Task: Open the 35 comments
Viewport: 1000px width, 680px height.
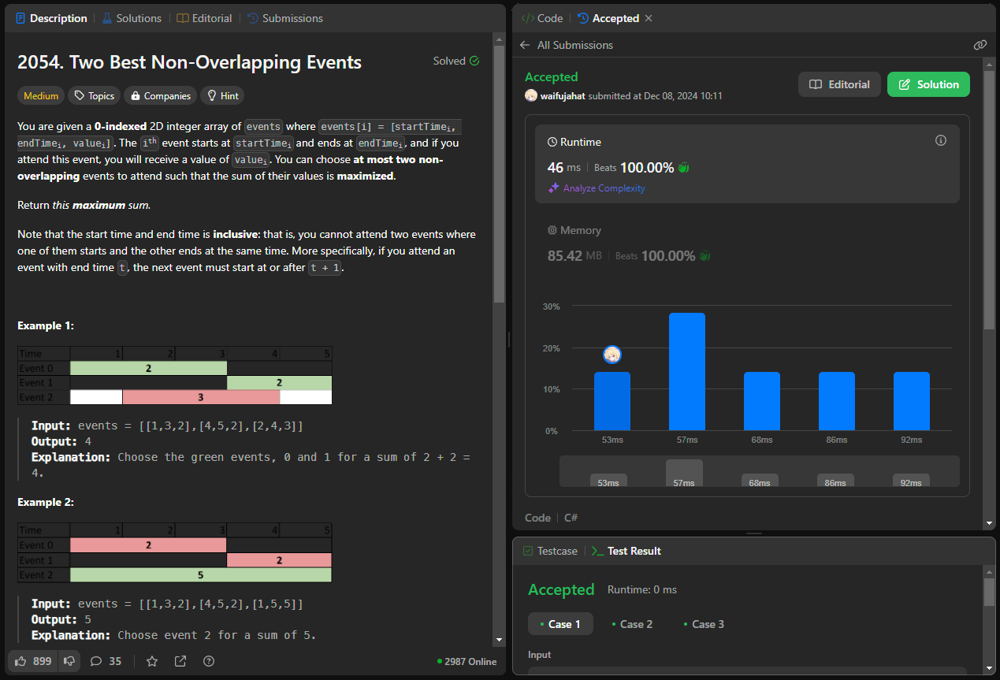Action: pyautogui.click(x=106, y=662)
